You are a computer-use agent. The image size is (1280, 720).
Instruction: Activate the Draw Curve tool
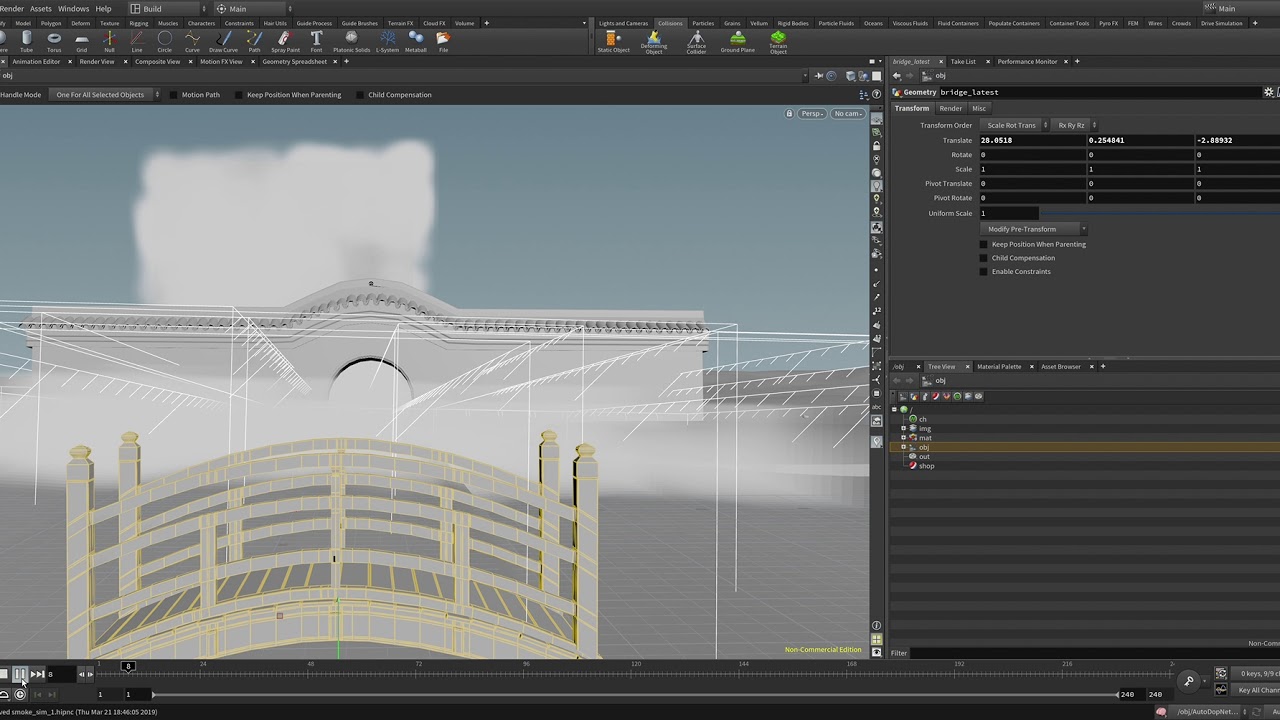[223, 41]
